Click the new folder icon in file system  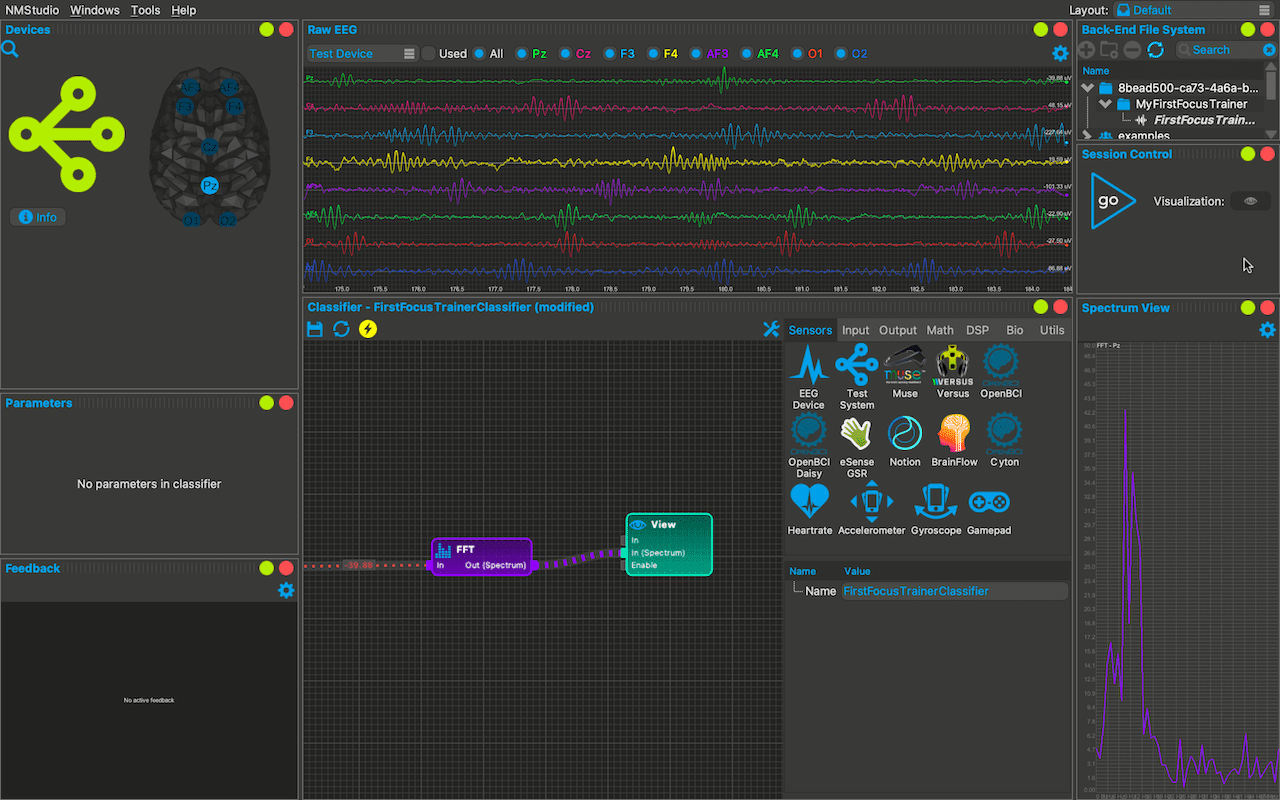pyautogui.click(x=1109, y=49)
